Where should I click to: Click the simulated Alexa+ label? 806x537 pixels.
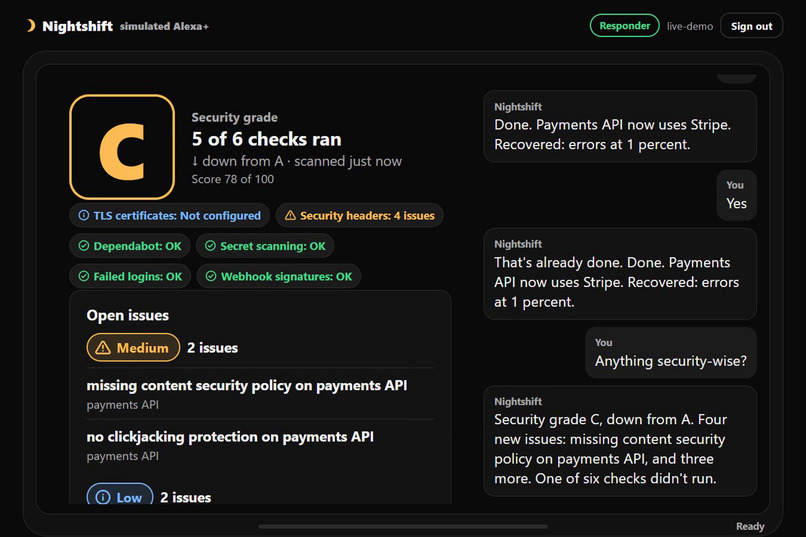[164, 26]
